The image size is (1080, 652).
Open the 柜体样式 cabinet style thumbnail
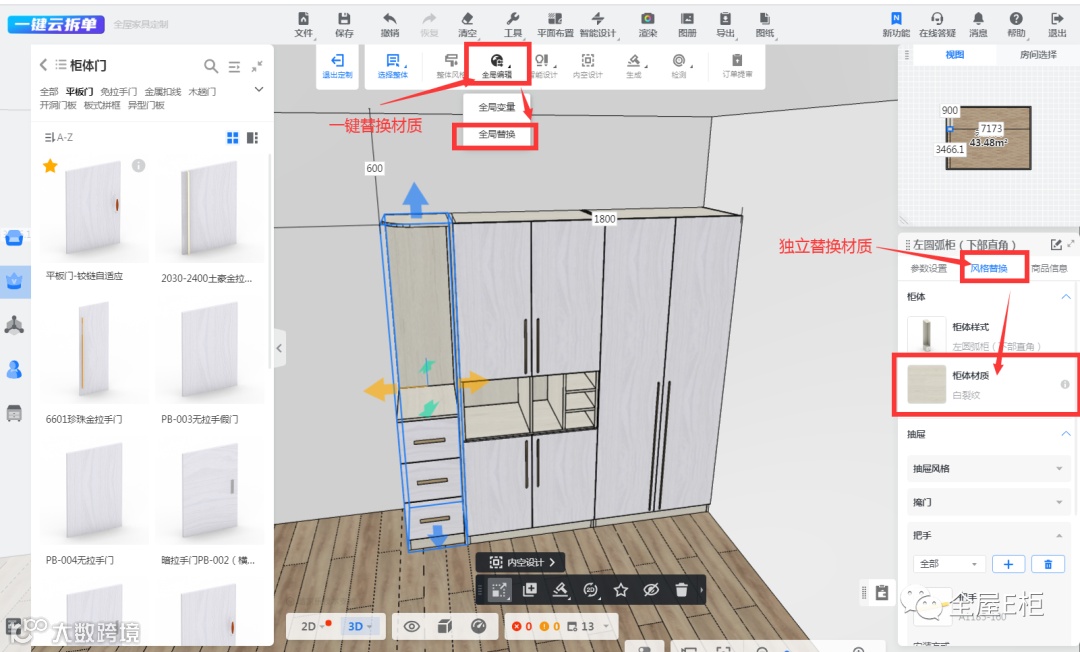click(926, 335)
